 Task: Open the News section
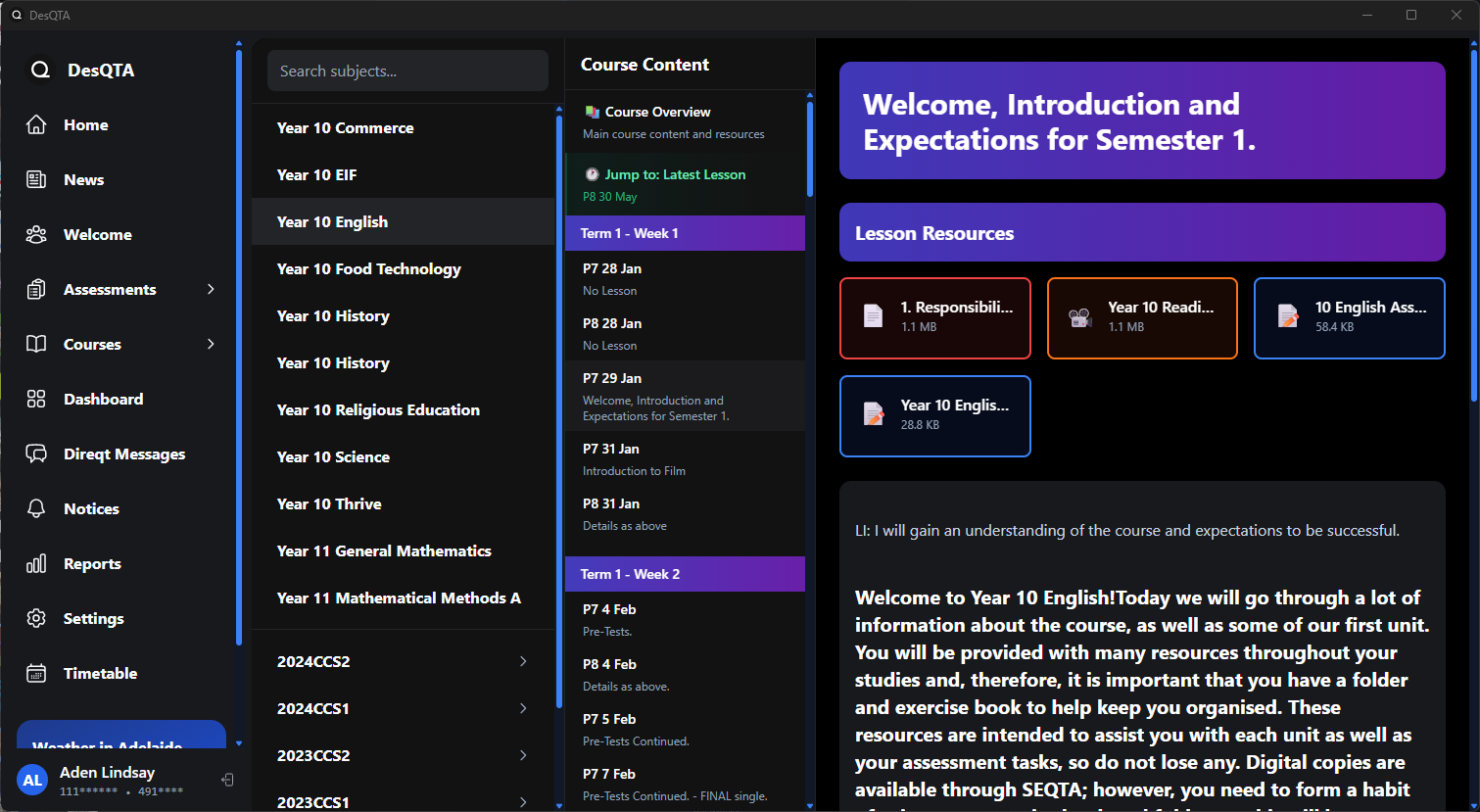[x=124, y=179]
